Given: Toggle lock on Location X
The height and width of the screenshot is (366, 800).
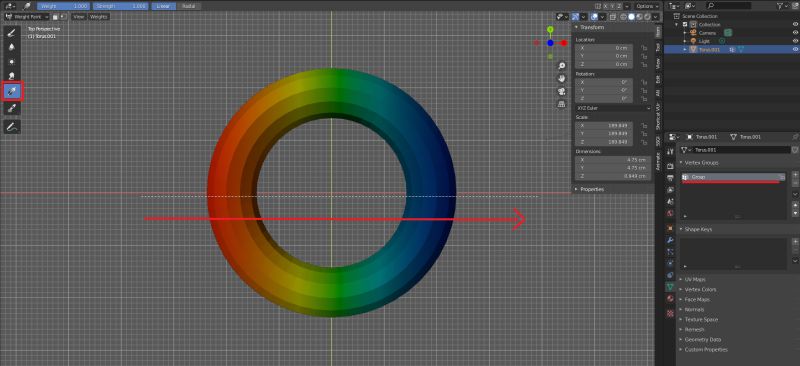Looking at the screenshot, I should 645,47.
